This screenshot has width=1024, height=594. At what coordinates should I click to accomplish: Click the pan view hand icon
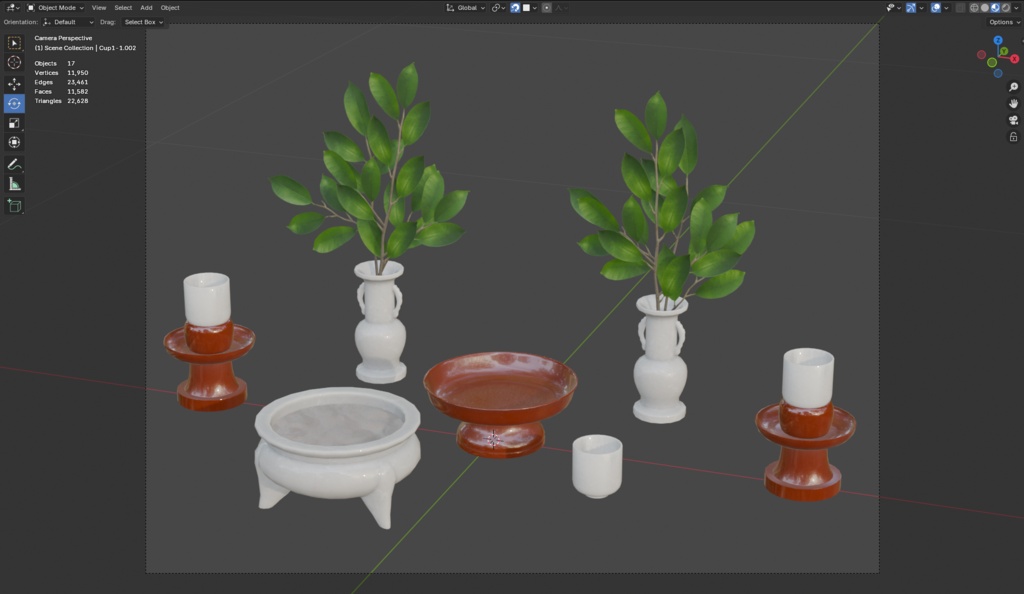[1014, 104]
